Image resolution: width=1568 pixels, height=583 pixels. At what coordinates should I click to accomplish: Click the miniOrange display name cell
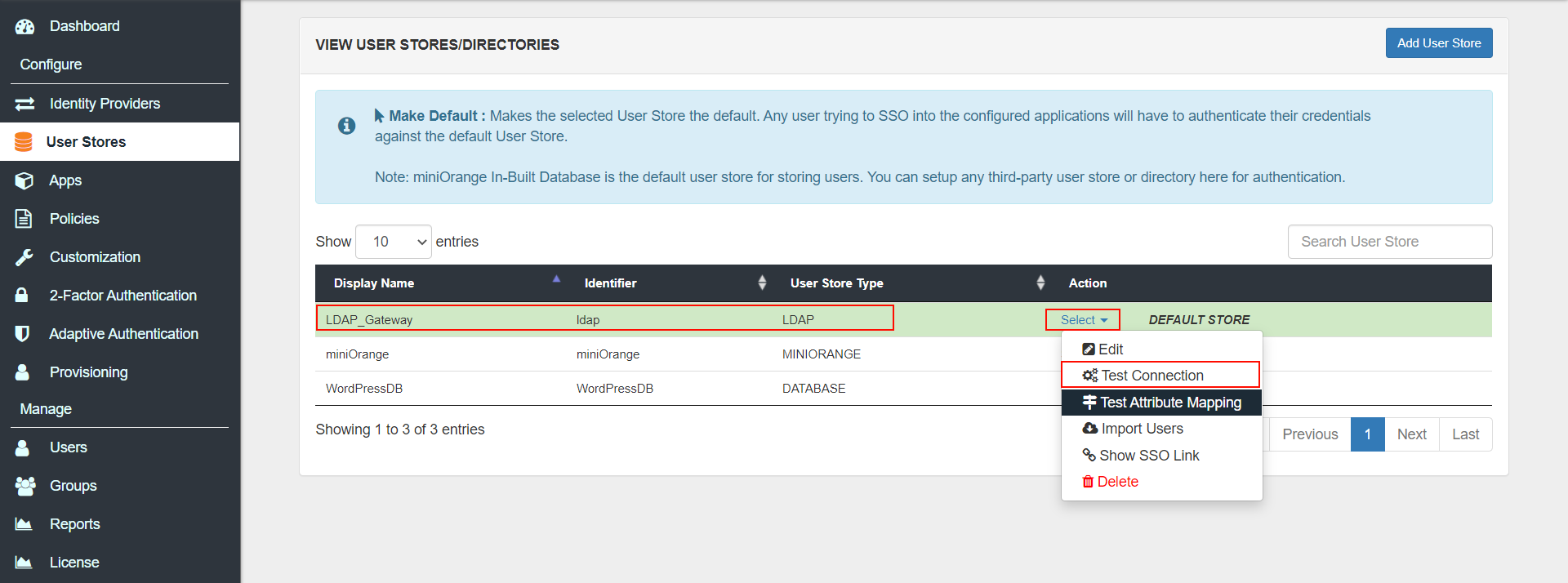point(357,354)
